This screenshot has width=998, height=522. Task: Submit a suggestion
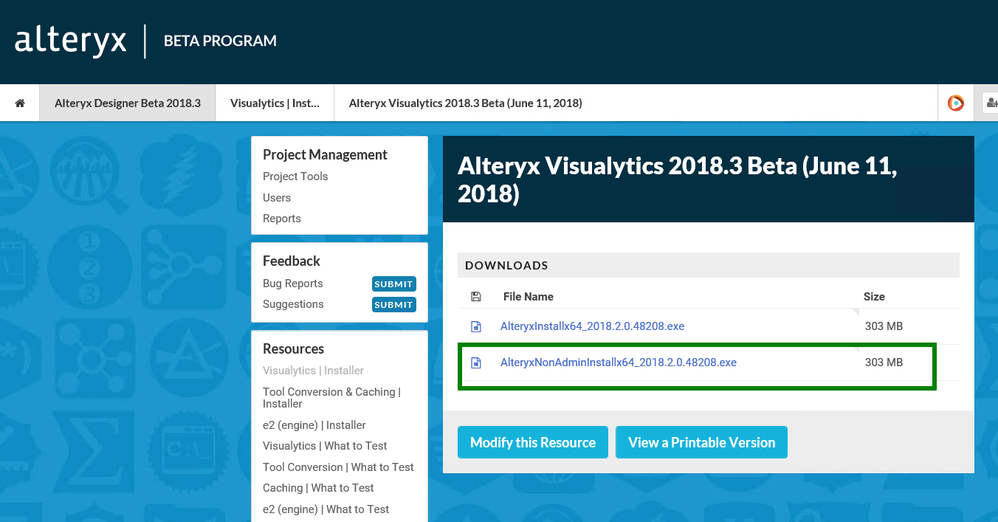pyautogui.click(x=393, y=305)
